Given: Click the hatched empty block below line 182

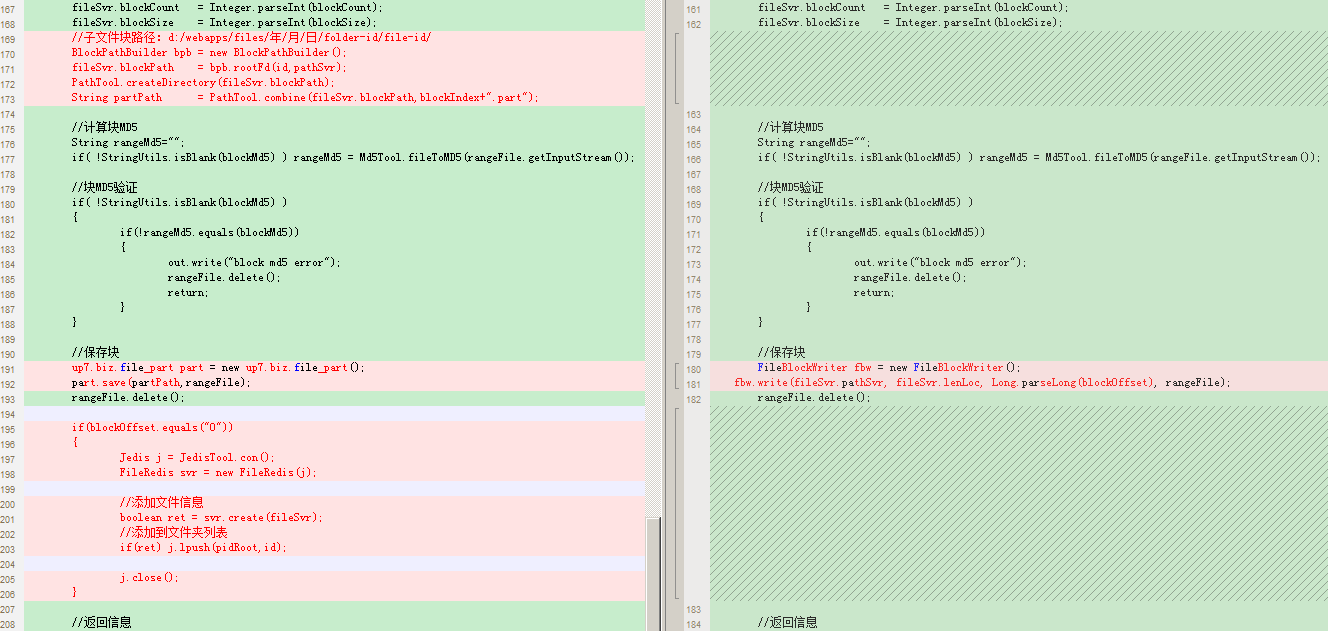Looking at the screenshot, I should pos(1019,502).
